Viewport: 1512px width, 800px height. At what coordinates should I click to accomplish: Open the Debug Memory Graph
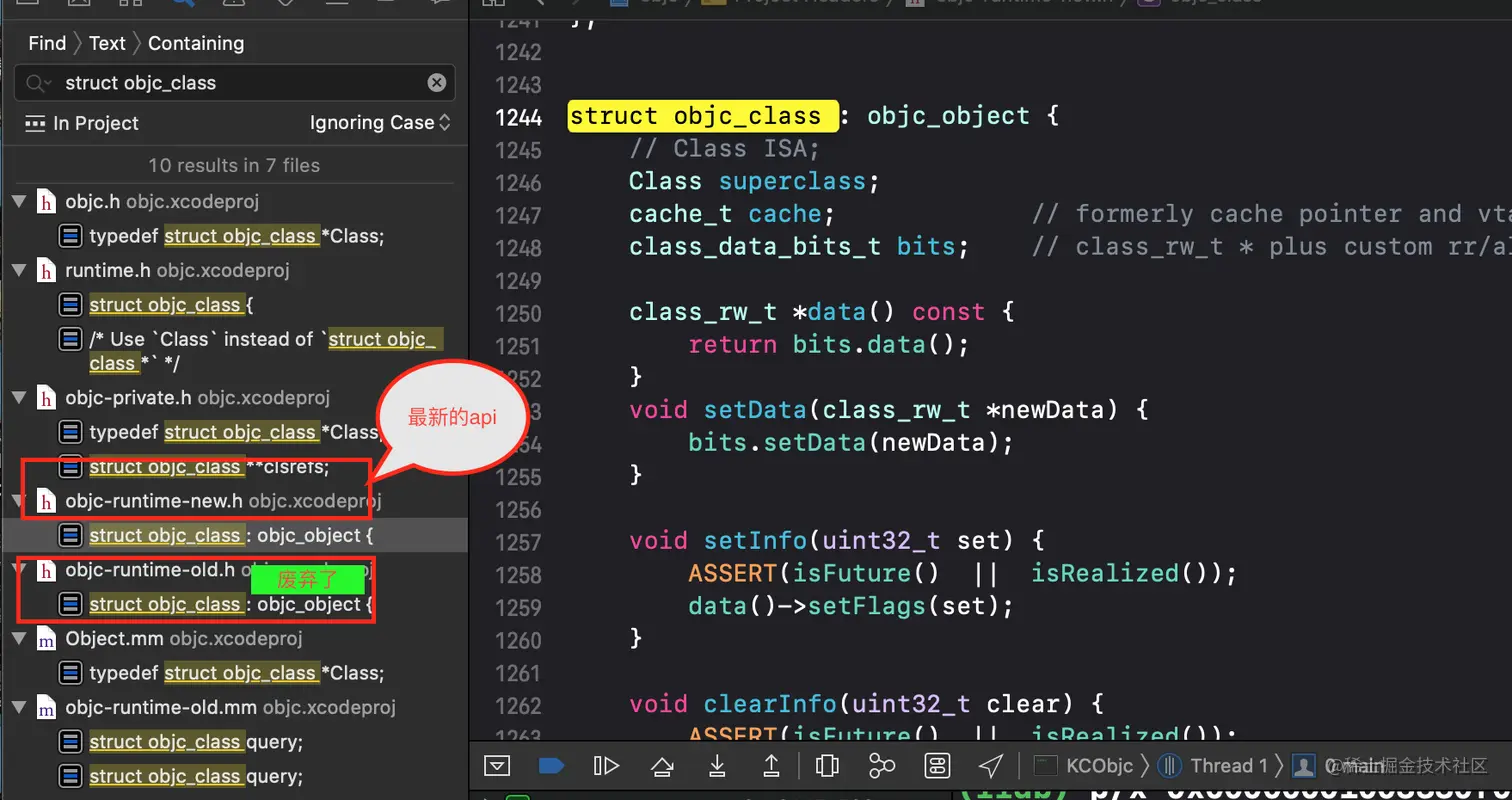(882, 766)
